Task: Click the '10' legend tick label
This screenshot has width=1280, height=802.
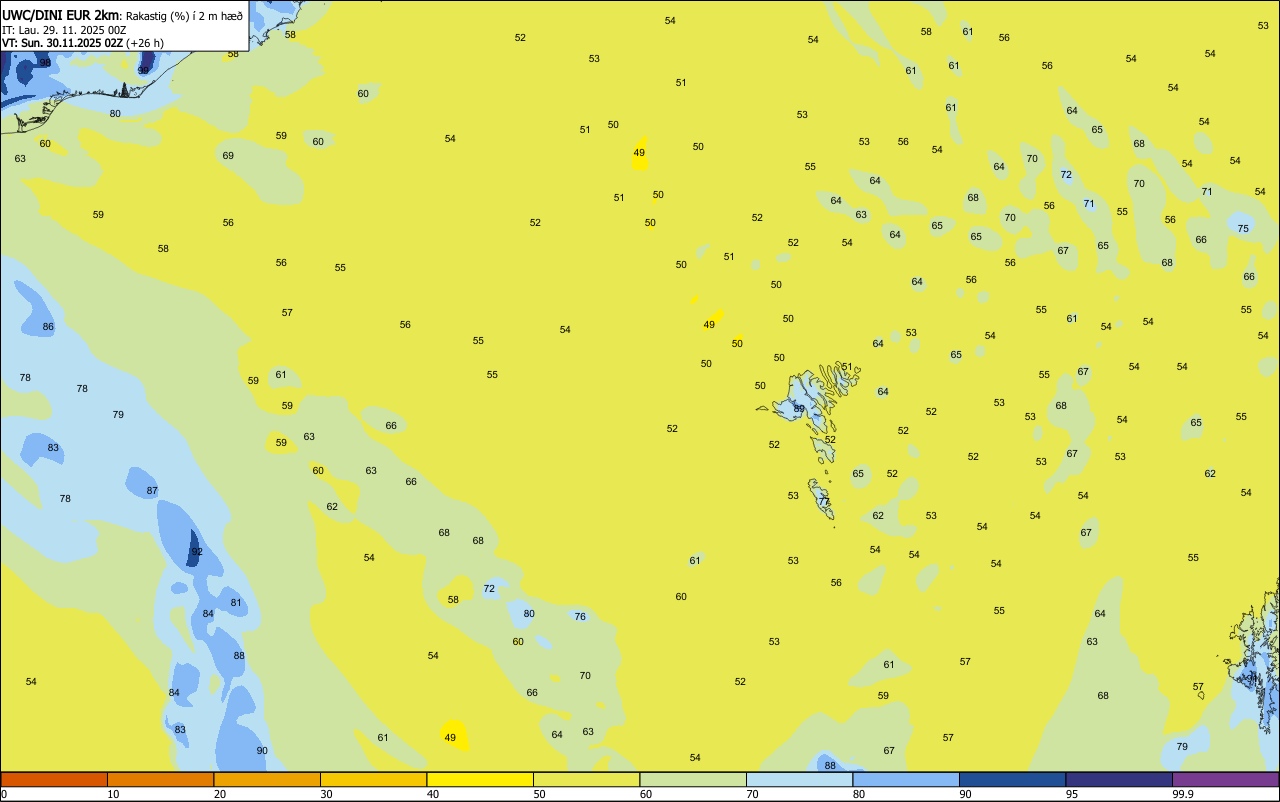Action: (x=113, y=794)
